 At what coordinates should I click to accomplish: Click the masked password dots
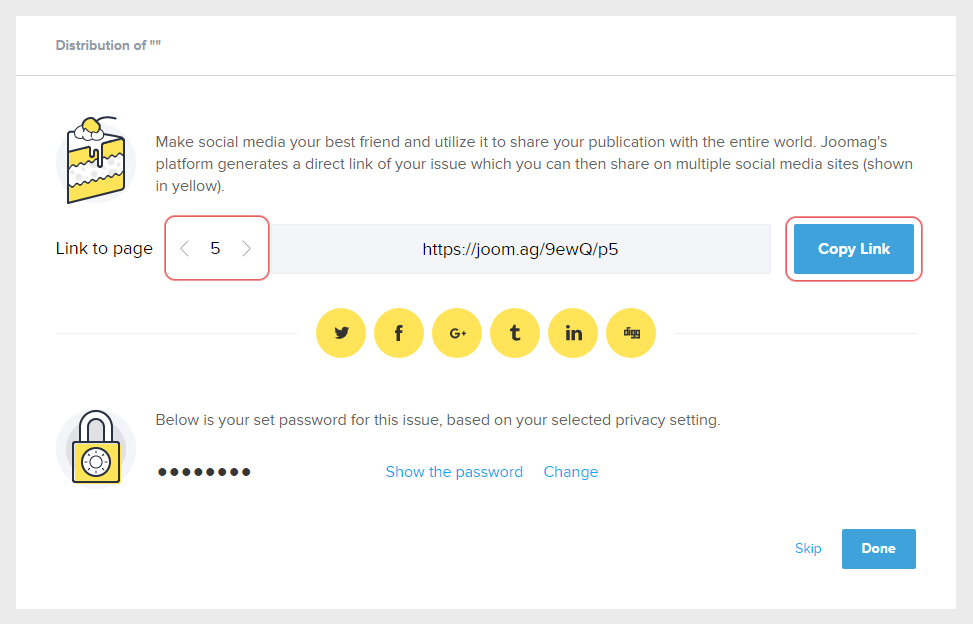point(204,472)
